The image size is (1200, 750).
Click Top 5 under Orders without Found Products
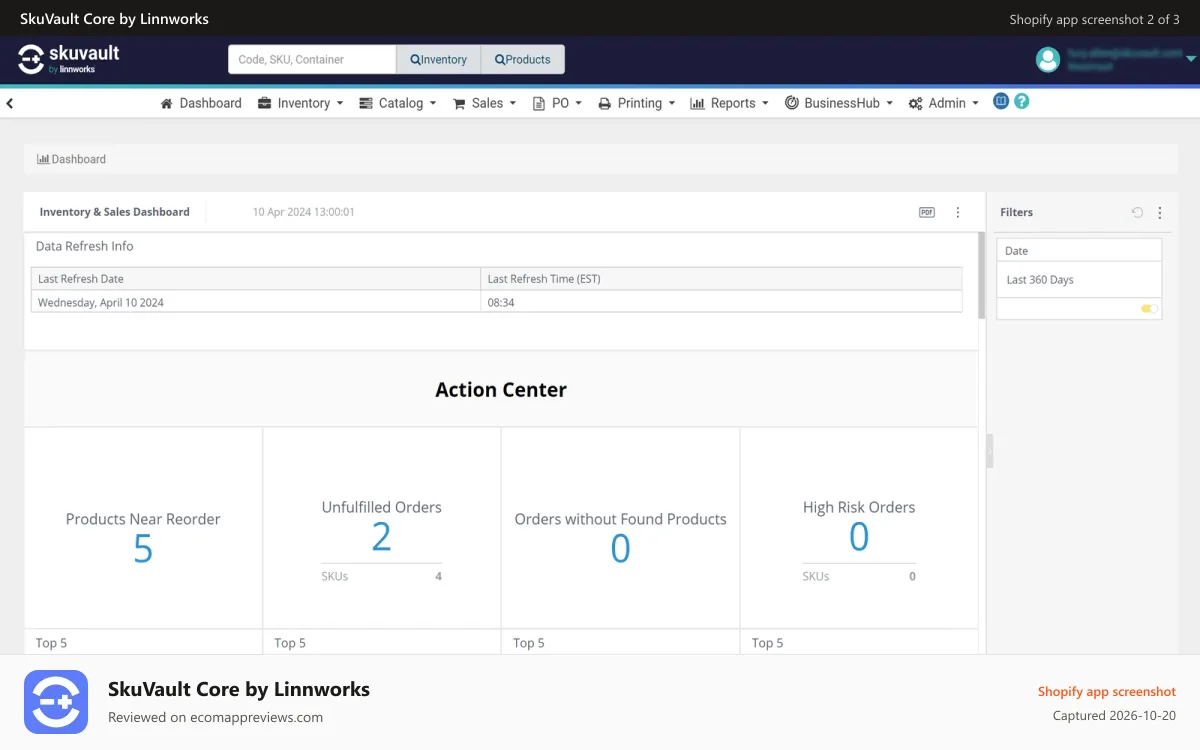pos(528,643)
